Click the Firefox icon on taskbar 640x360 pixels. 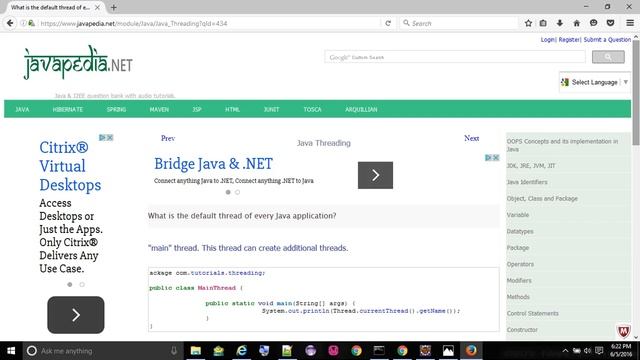pos(471,351)
